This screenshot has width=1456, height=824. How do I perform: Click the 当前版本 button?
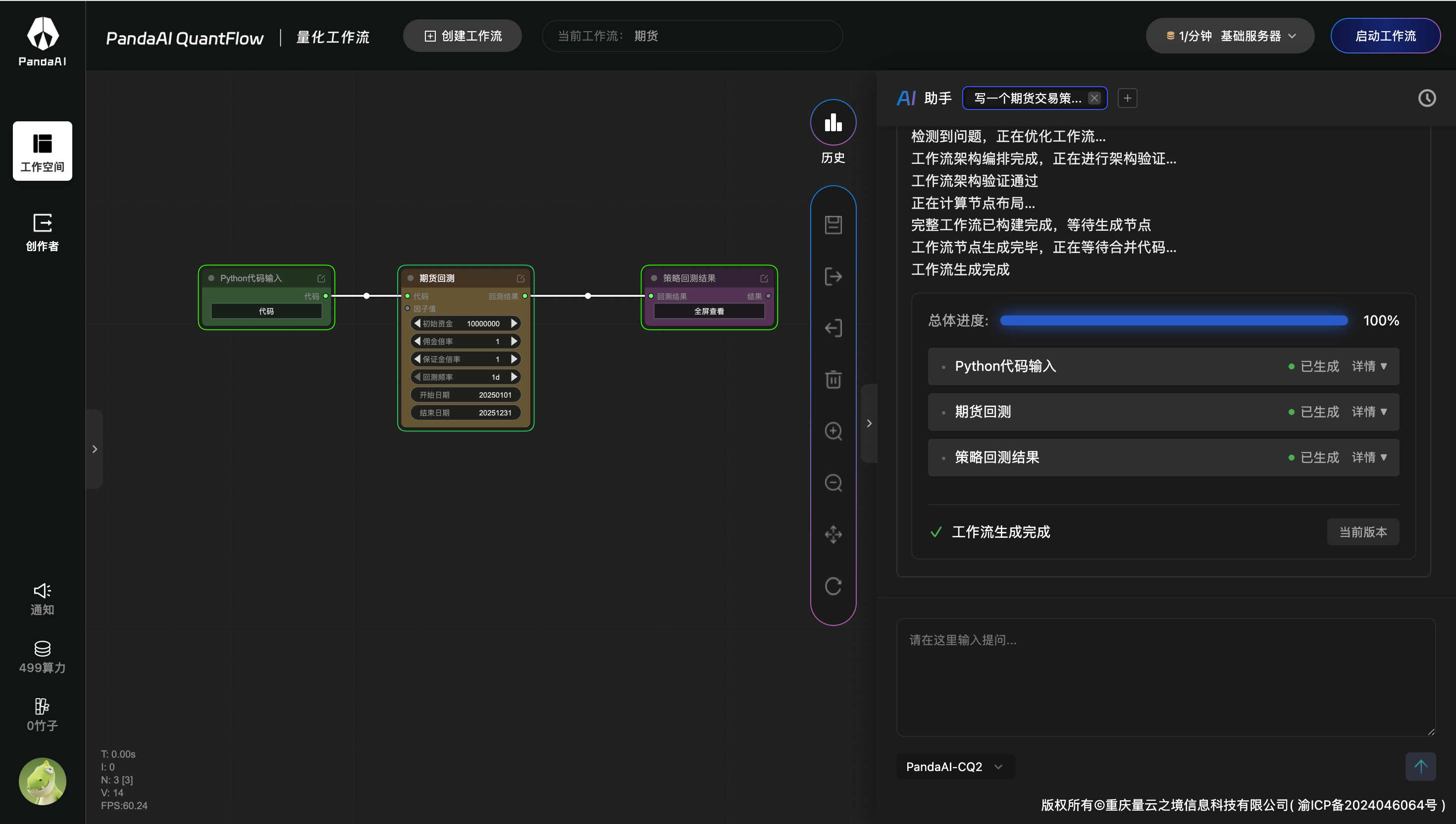pyautogui.click(x=1362, y=532)
